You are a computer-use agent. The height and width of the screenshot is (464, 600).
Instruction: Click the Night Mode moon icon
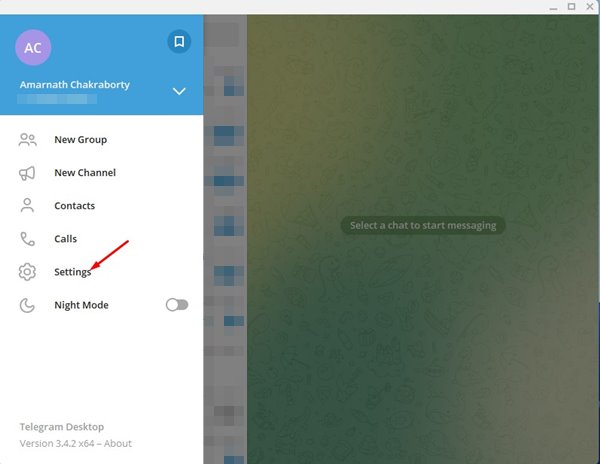(27, 305)
